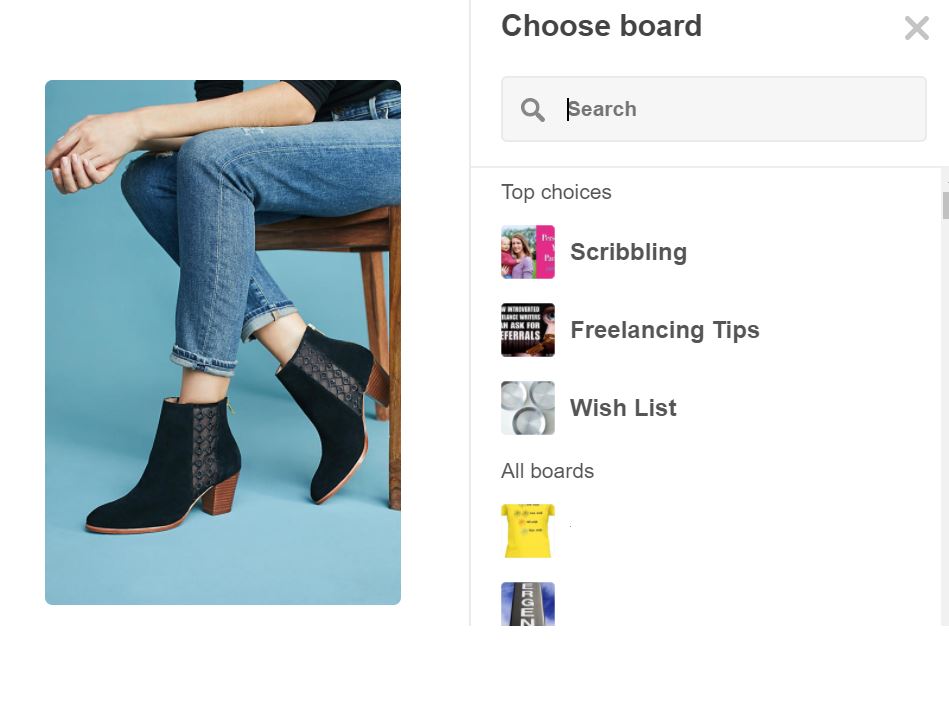Click the Wish List board thumbnail

528,408
